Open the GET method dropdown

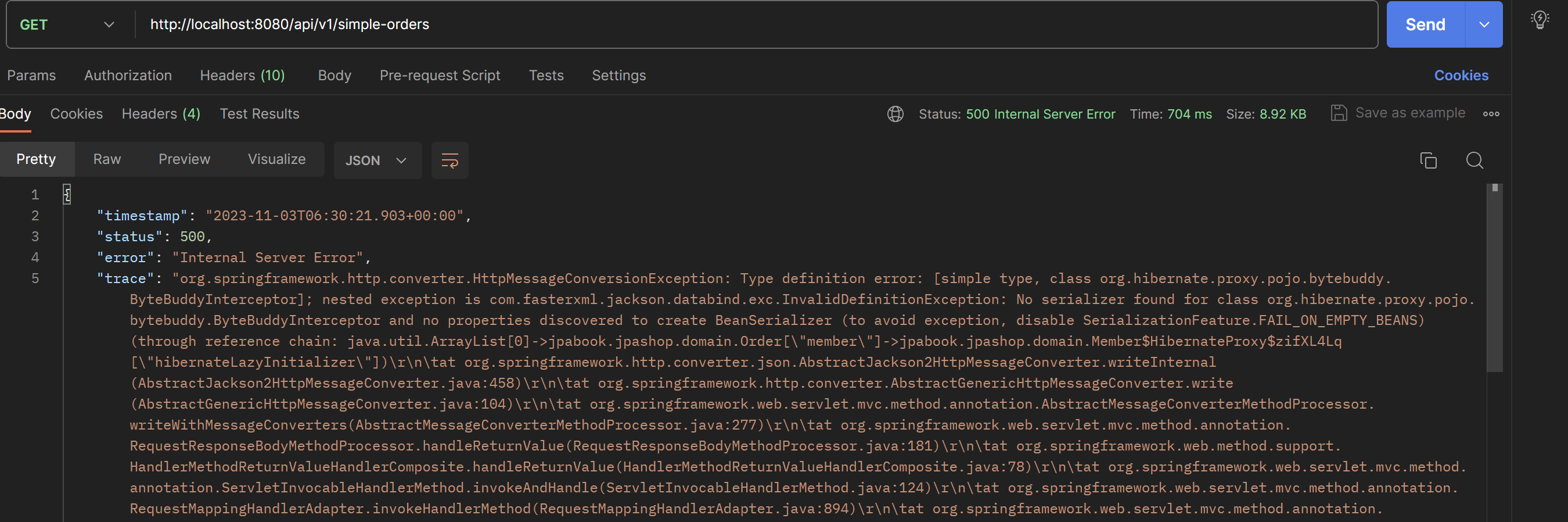(x=67, y=25)
